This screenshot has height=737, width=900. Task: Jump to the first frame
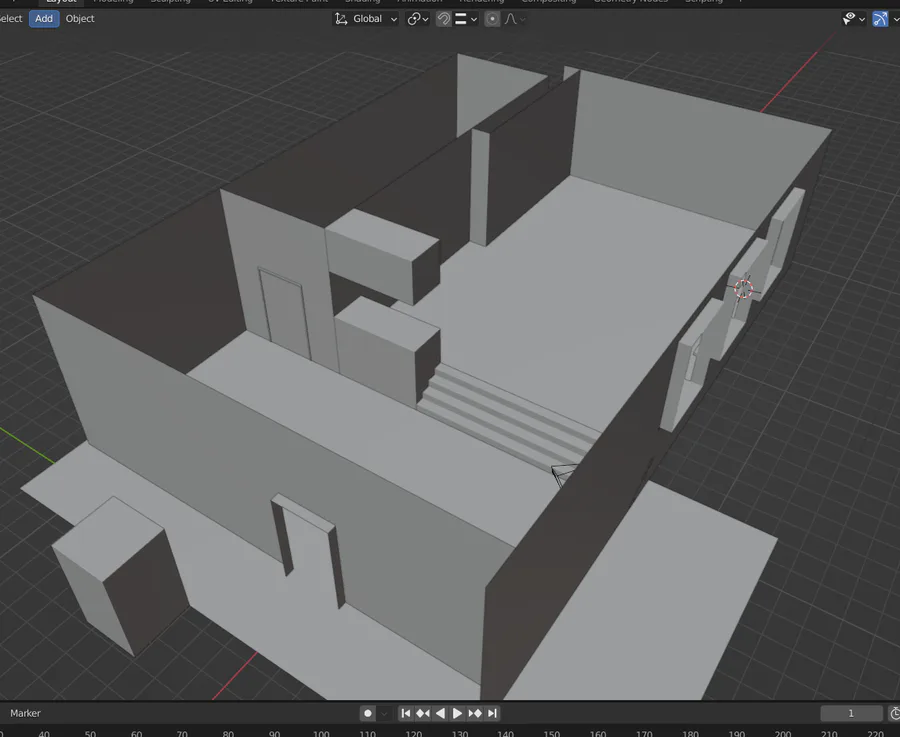pos(406,713)
